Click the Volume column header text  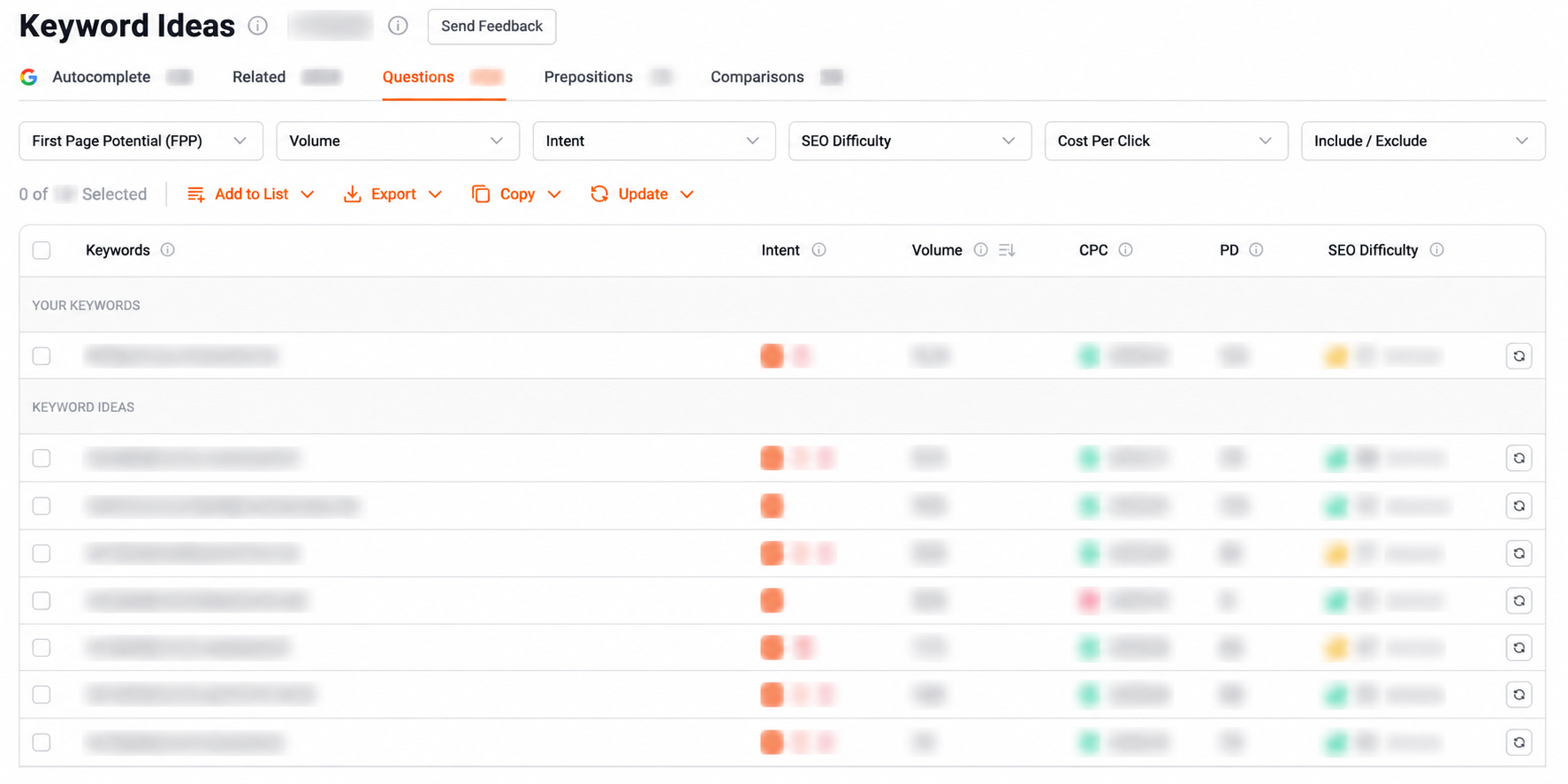coord(937,250)
